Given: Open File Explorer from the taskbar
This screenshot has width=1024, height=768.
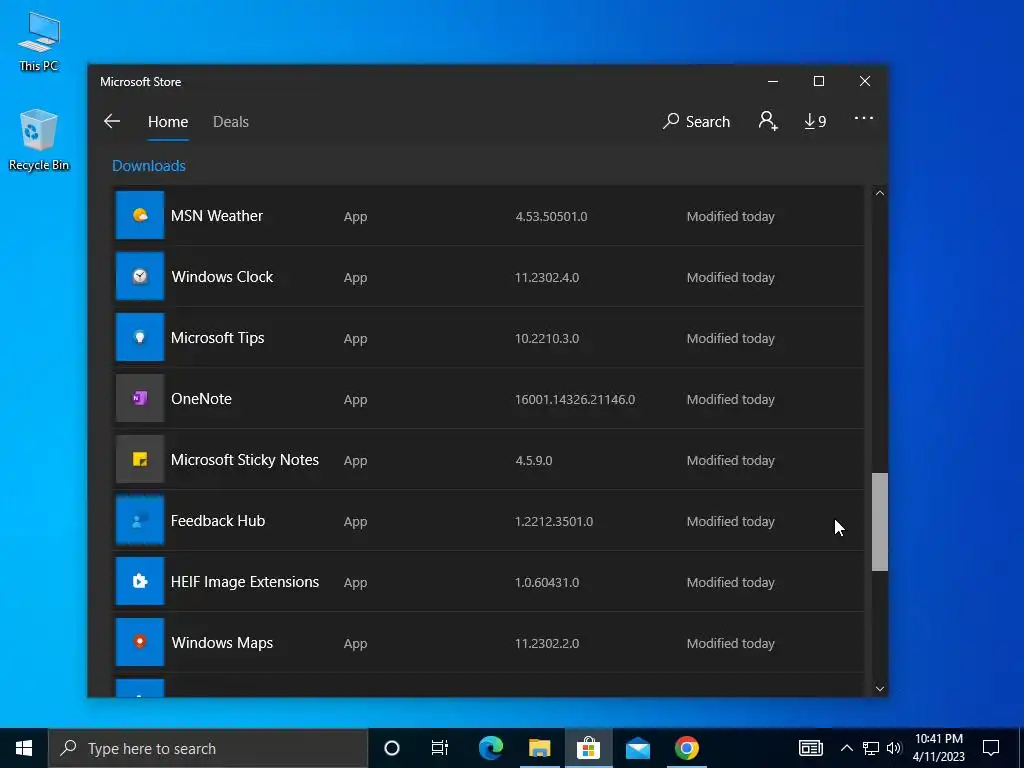Looking at the screenshot, I should (x=539, y=748).
